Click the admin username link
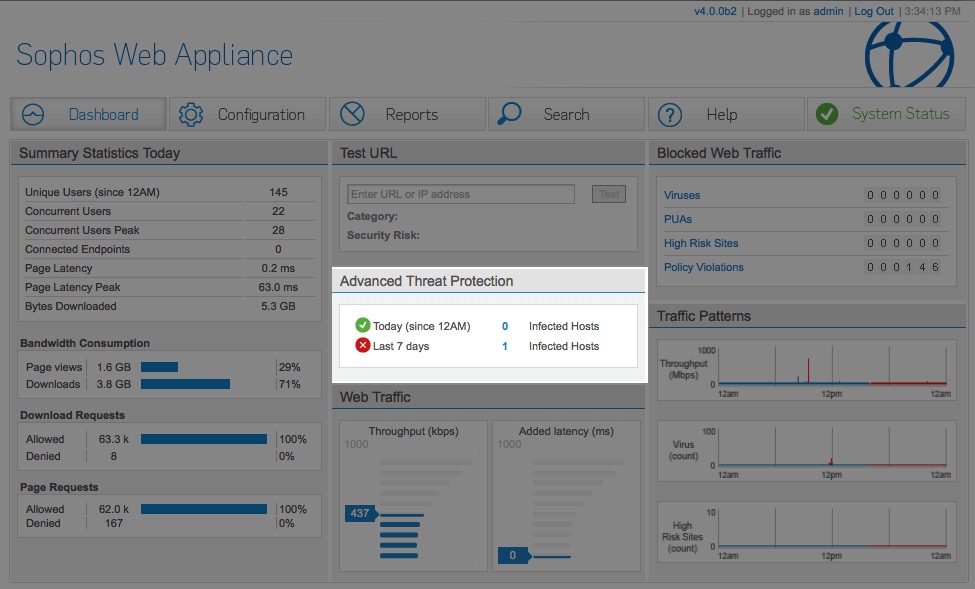This screenshot has width=975, height=589. point(828,11)
